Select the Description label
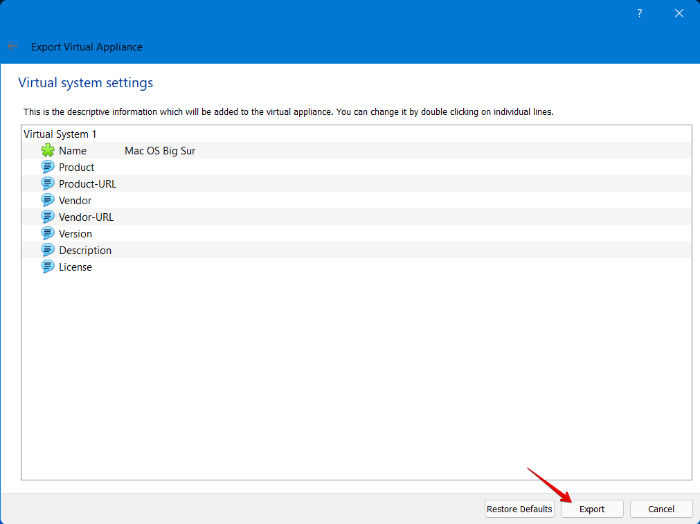The height and width of the screenshot is (524, 700). coord(85,250)
